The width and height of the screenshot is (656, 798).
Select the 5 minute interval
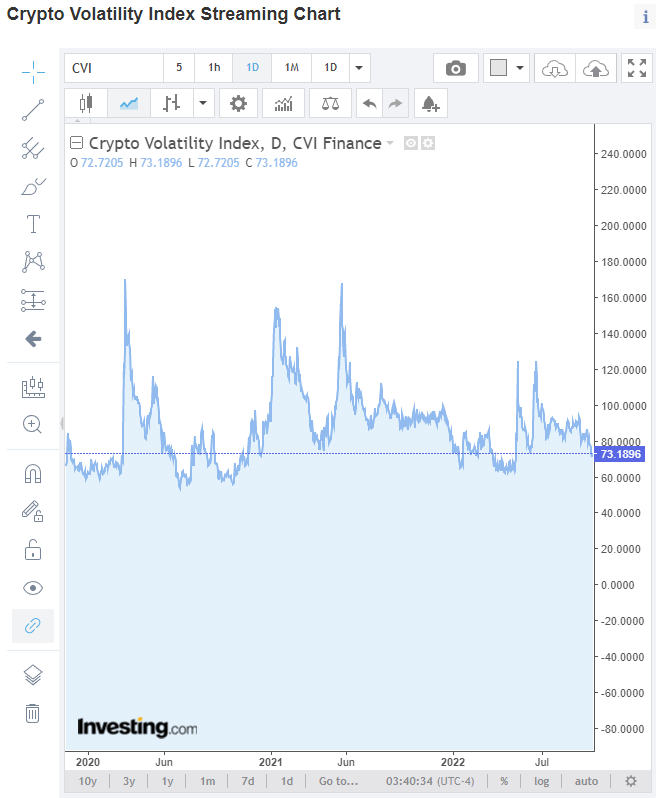tap(179, 68)
